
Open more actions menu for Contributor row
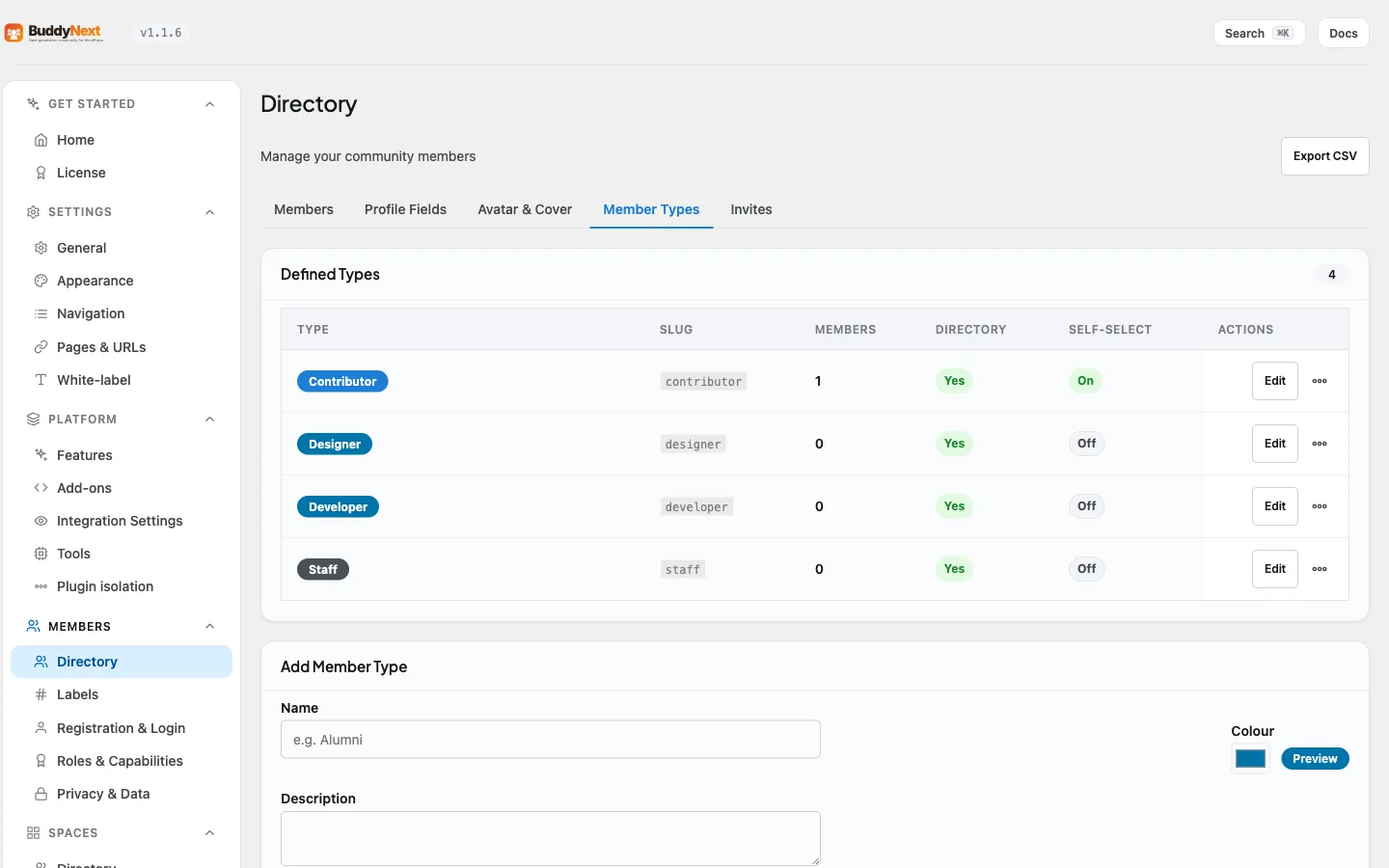coord(1320,381)
